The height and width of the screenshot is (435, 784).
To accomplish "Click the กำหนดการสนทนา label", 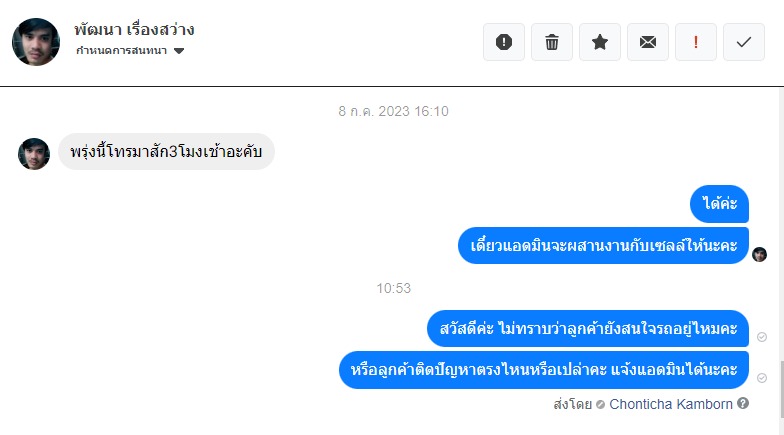I will [122, 50].
